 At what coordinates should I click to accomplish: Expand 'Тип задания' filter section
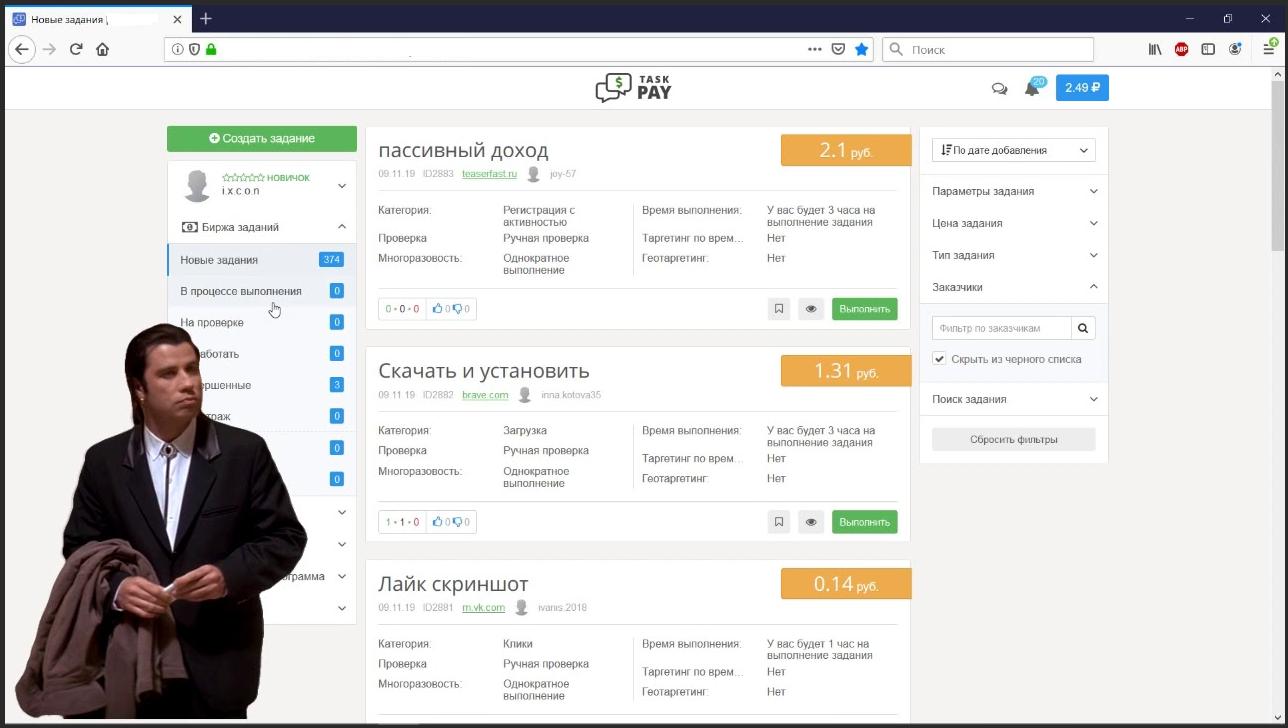1014,255
